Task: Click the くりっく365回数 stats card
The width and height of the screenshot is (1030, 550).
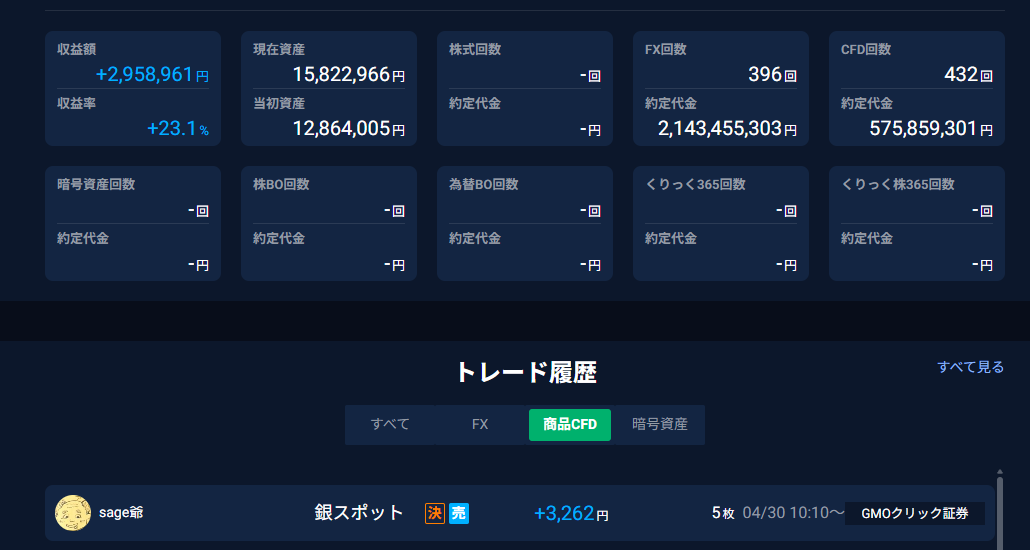Action: pos(721,224)
